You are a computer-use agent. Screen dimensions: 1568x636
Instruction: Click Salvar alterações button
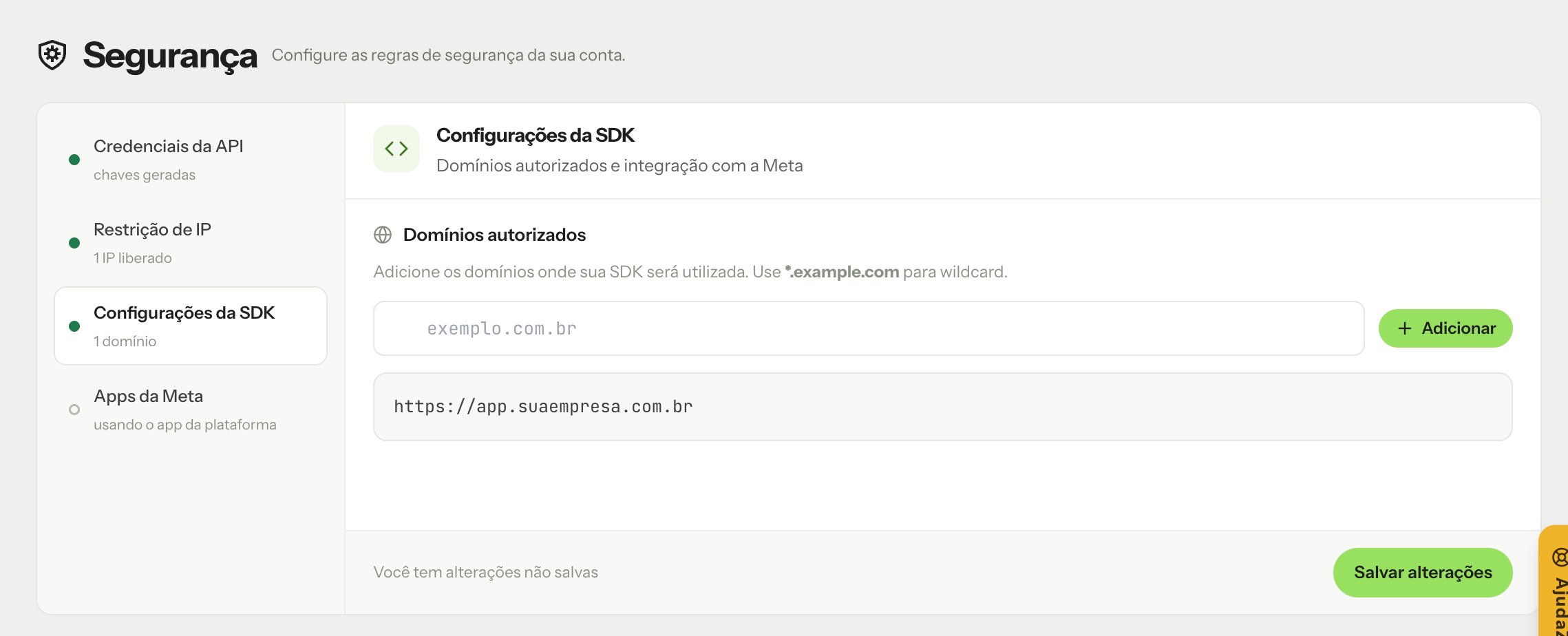(1423, 573)
